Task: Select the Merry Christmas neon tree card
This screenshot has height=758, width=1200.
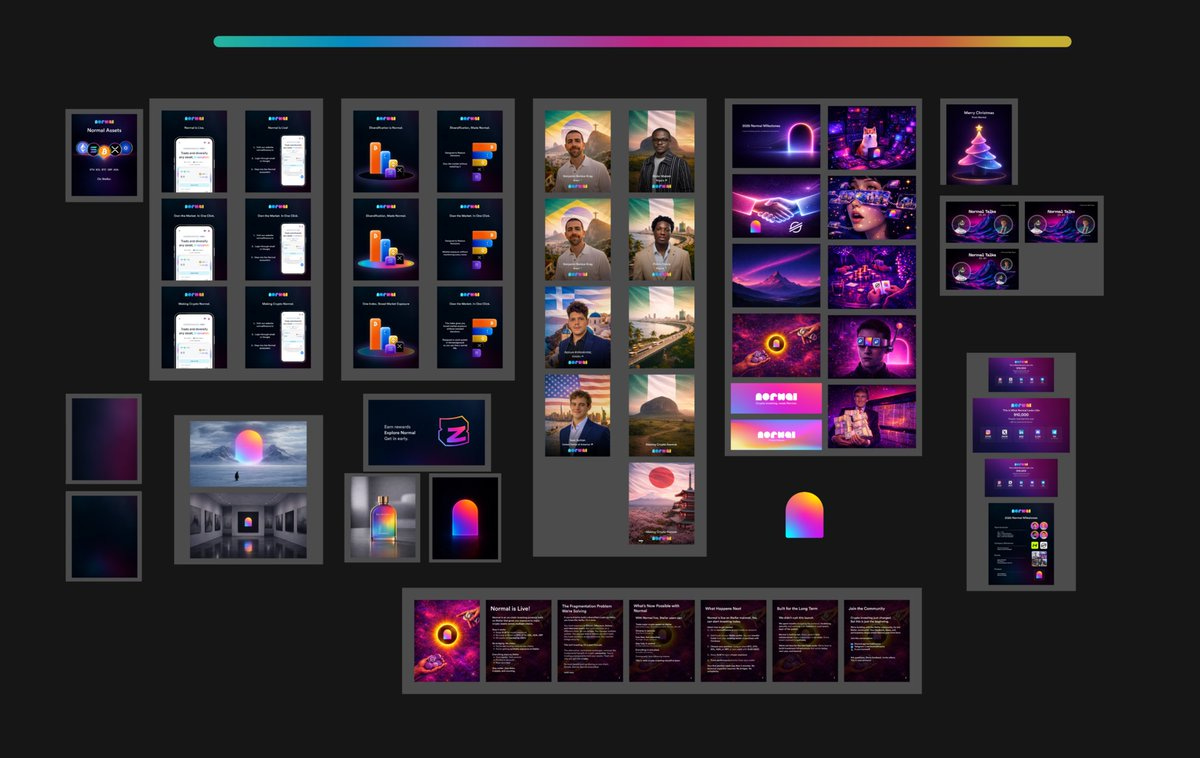Action: coord(979,144)
